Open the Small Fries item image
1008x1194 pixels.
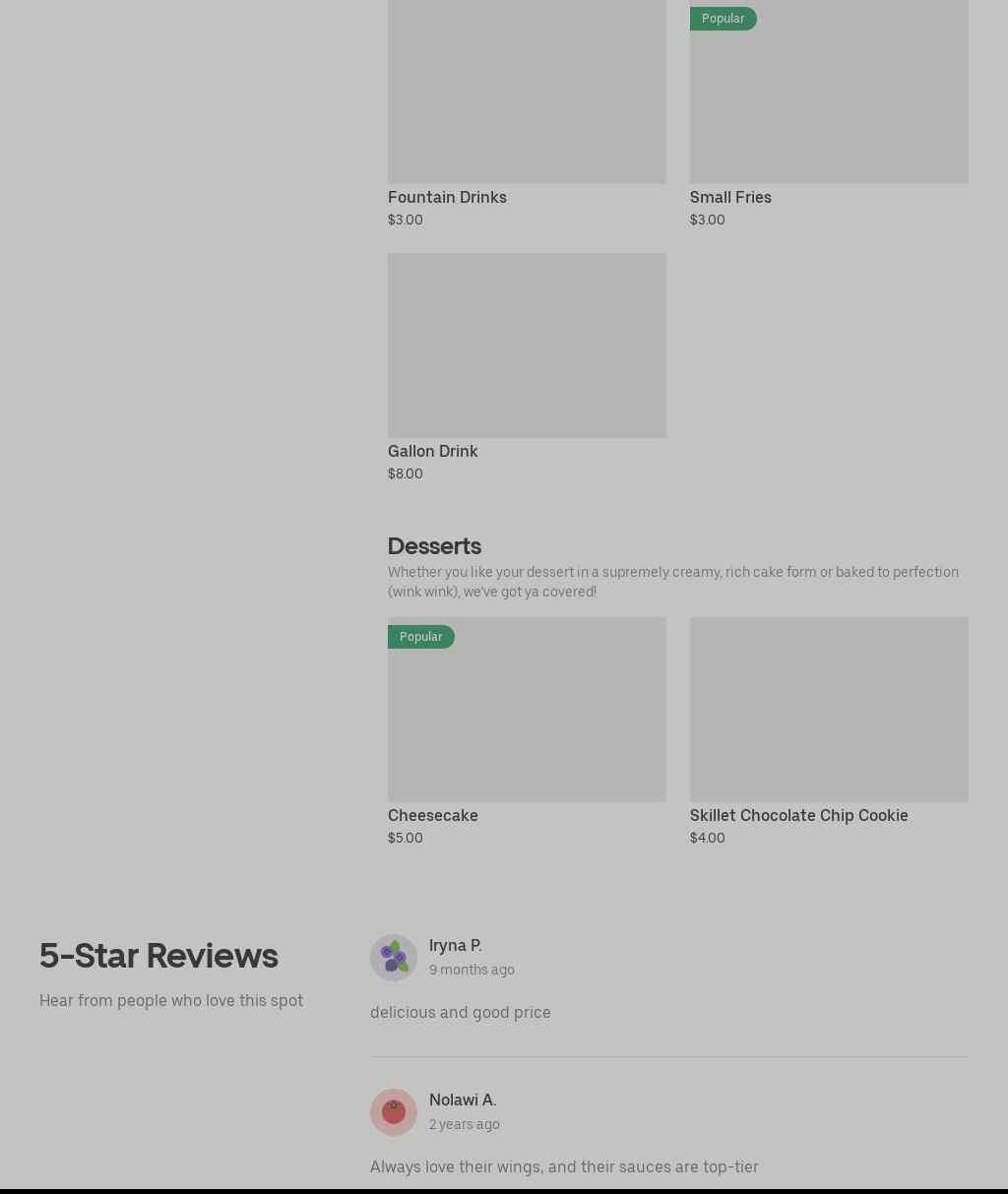pos(829,92)
